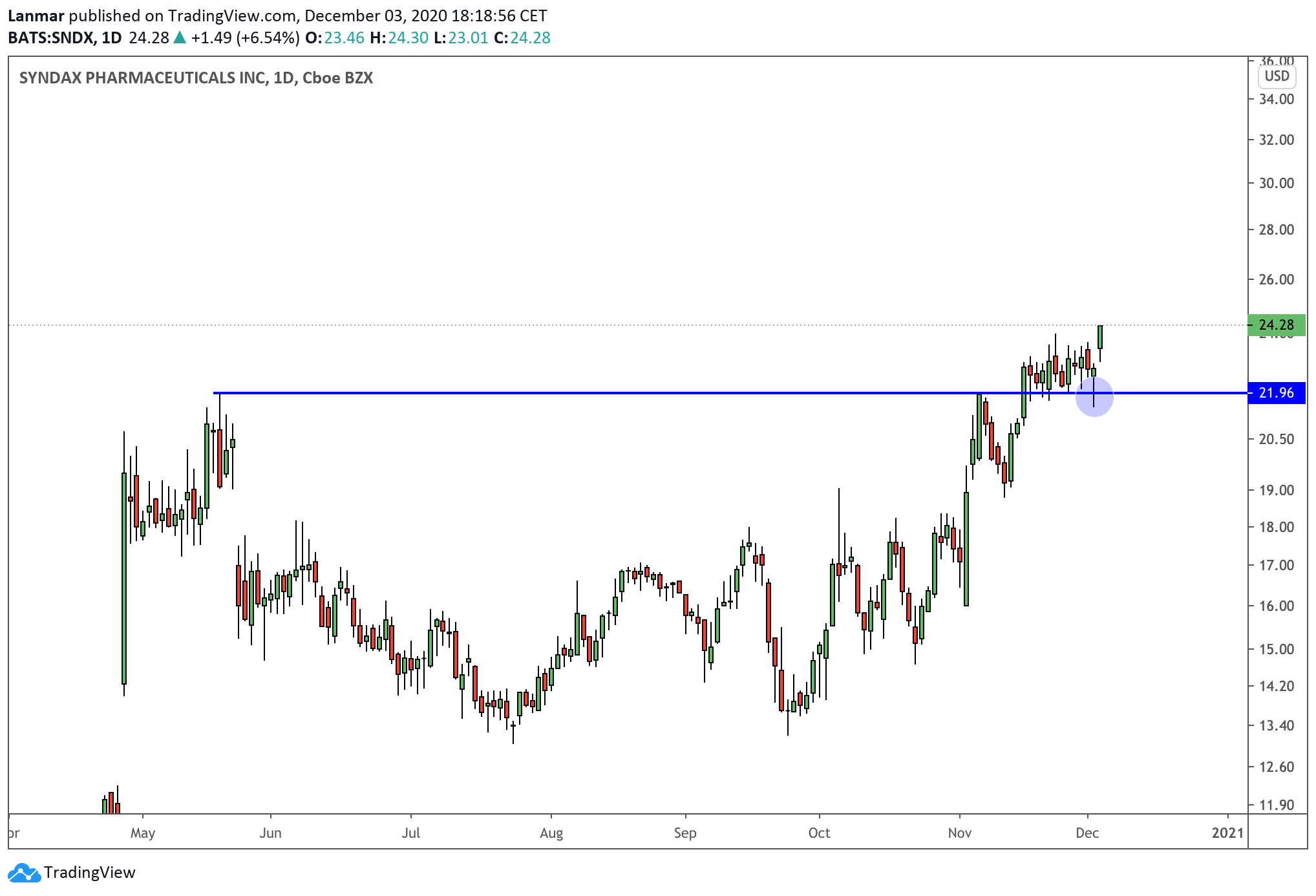Click the May label on time axis
Image resolution: width=1316 pixels, height=896 pixels.
click(143, 833)
